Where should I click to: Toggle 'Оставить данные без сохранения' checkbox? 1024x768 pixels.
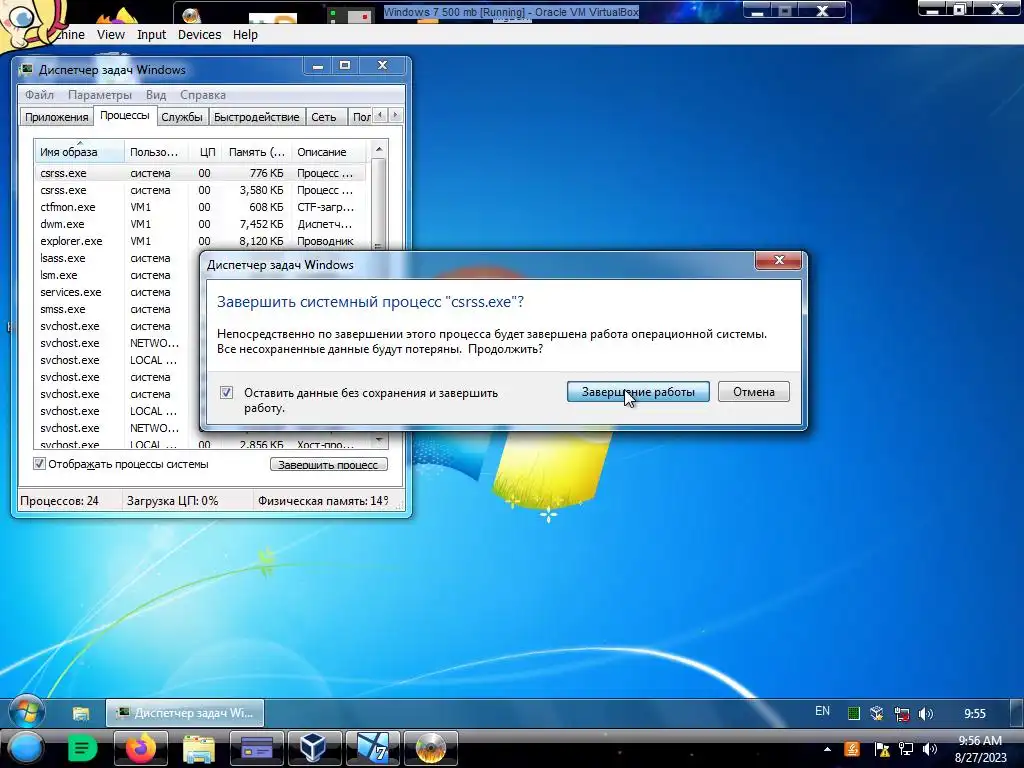226,392
